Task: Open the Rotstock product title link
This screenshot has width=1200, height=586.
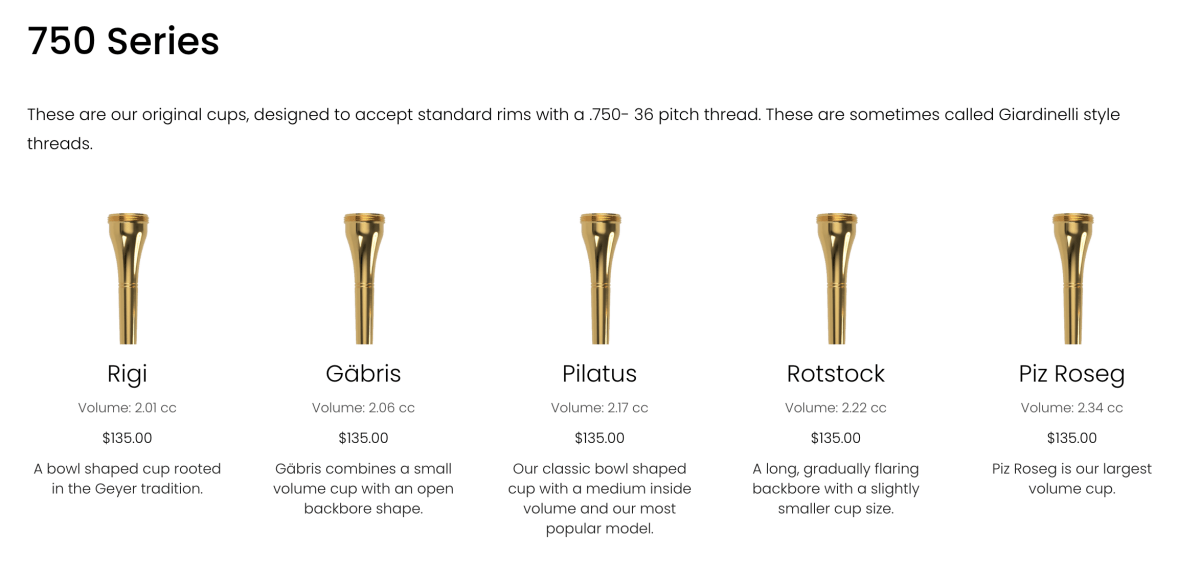Action: pyautogui.click(x=835, y=374)
